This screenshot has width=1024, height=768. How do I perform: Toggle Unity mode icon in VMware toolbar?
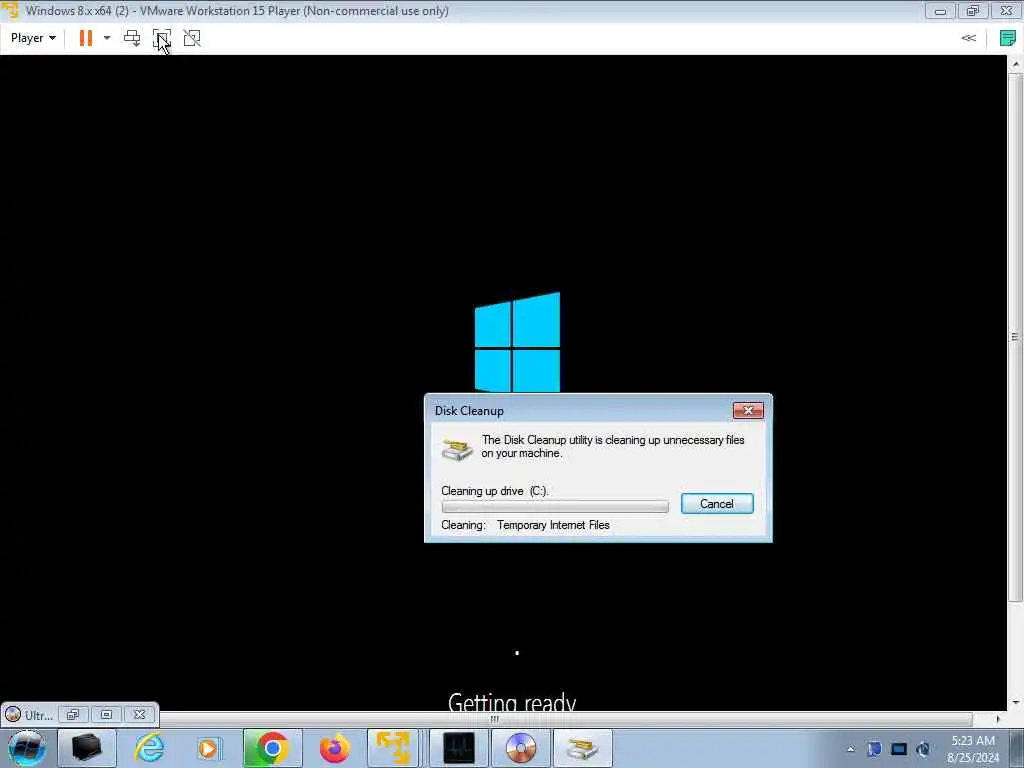click(x=192, y=38)
